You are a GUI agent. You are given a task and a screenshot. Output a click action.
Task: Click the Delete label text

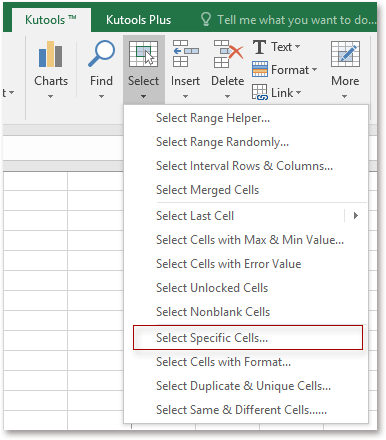pyautogui.click(x=228, y=81)
